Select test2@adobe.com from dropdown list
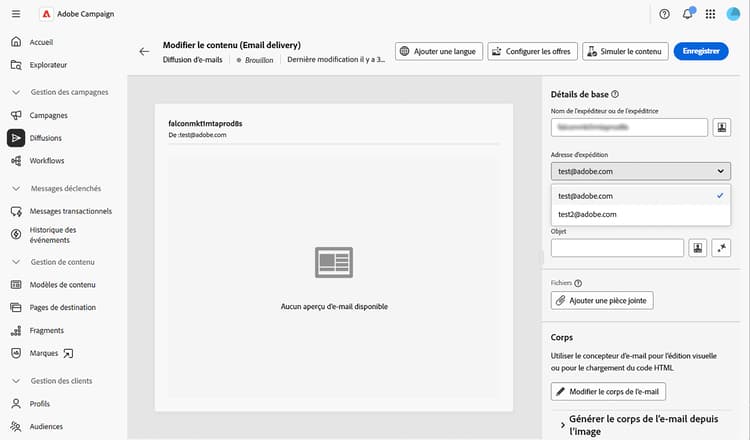750x440 pixels. pos(640,214)
